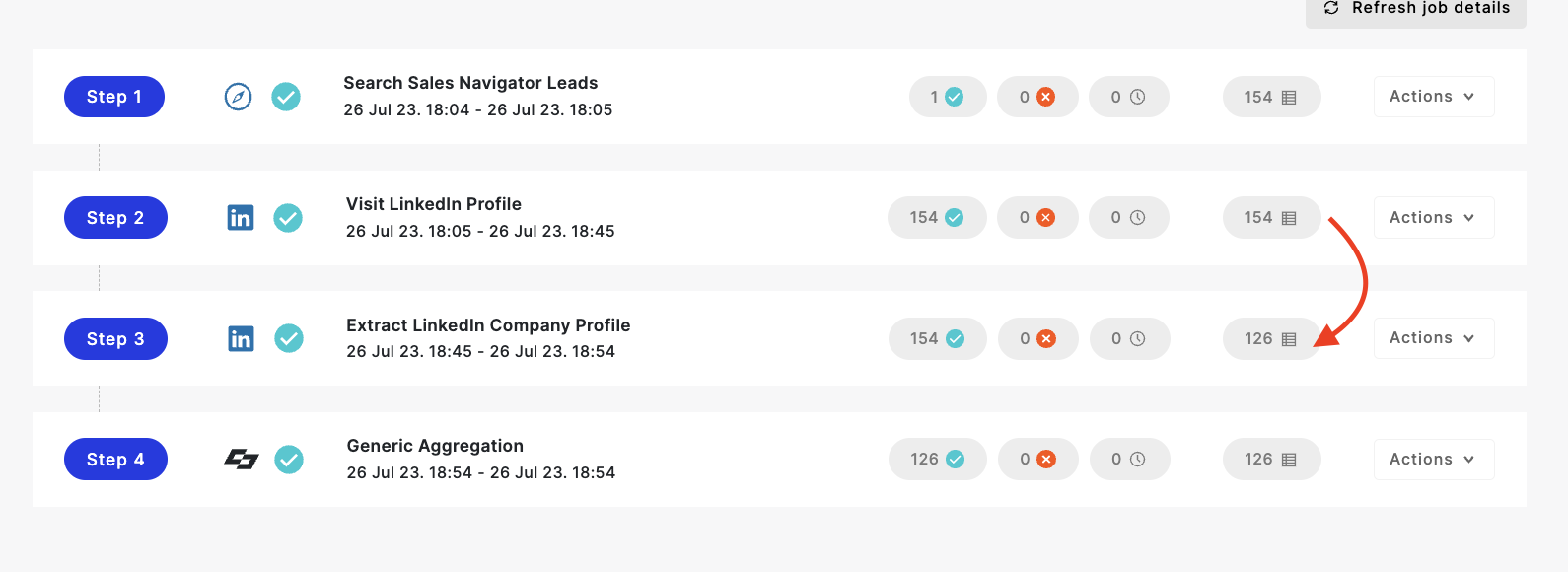Image resolution: width=1568 pixels, height=572 pixels.
Task: Click the refresh icon beside Refresh job details
Action: pyautogui.click(x=1331, y=8)
